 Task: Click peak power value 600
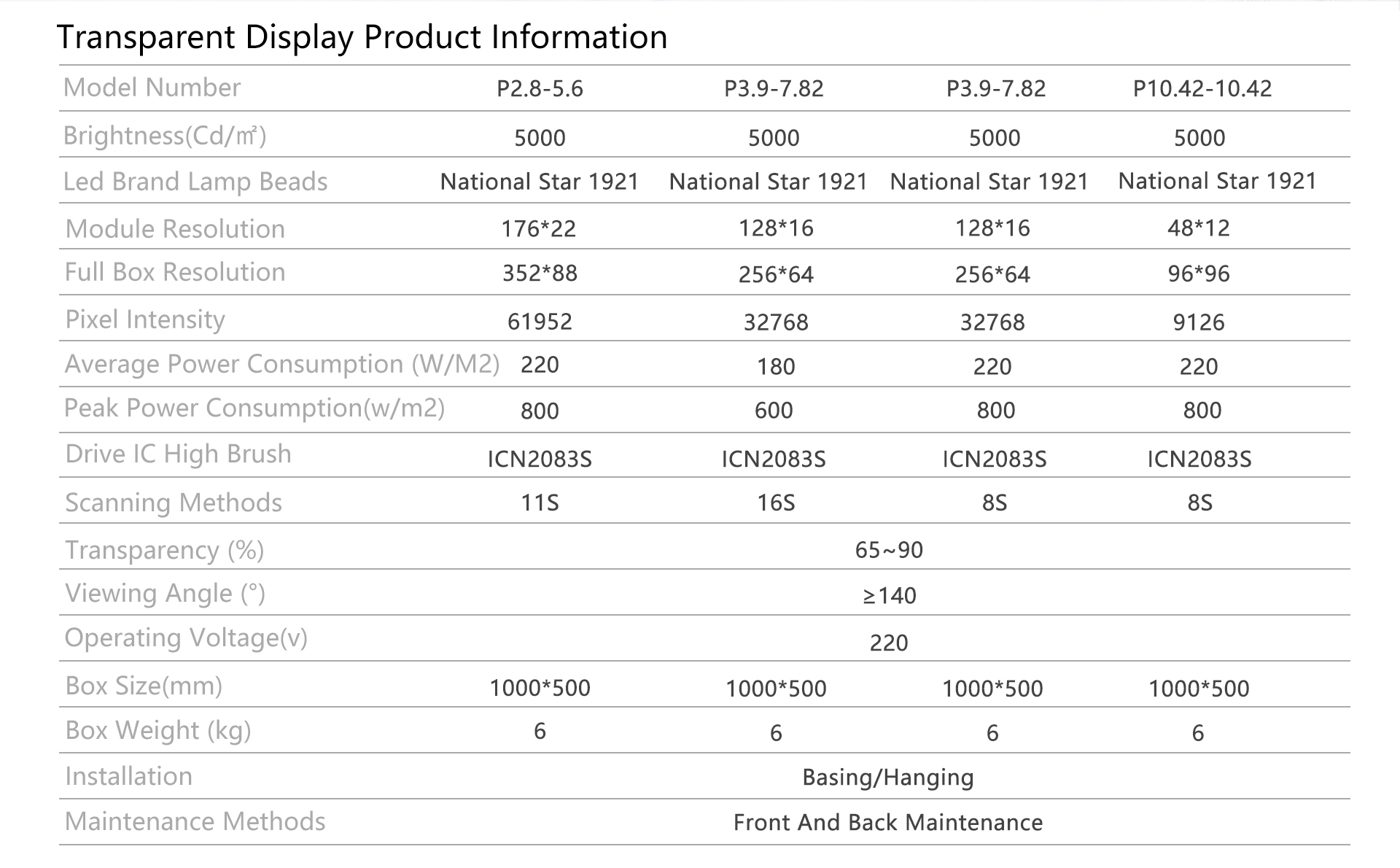(x=774, y=411)
